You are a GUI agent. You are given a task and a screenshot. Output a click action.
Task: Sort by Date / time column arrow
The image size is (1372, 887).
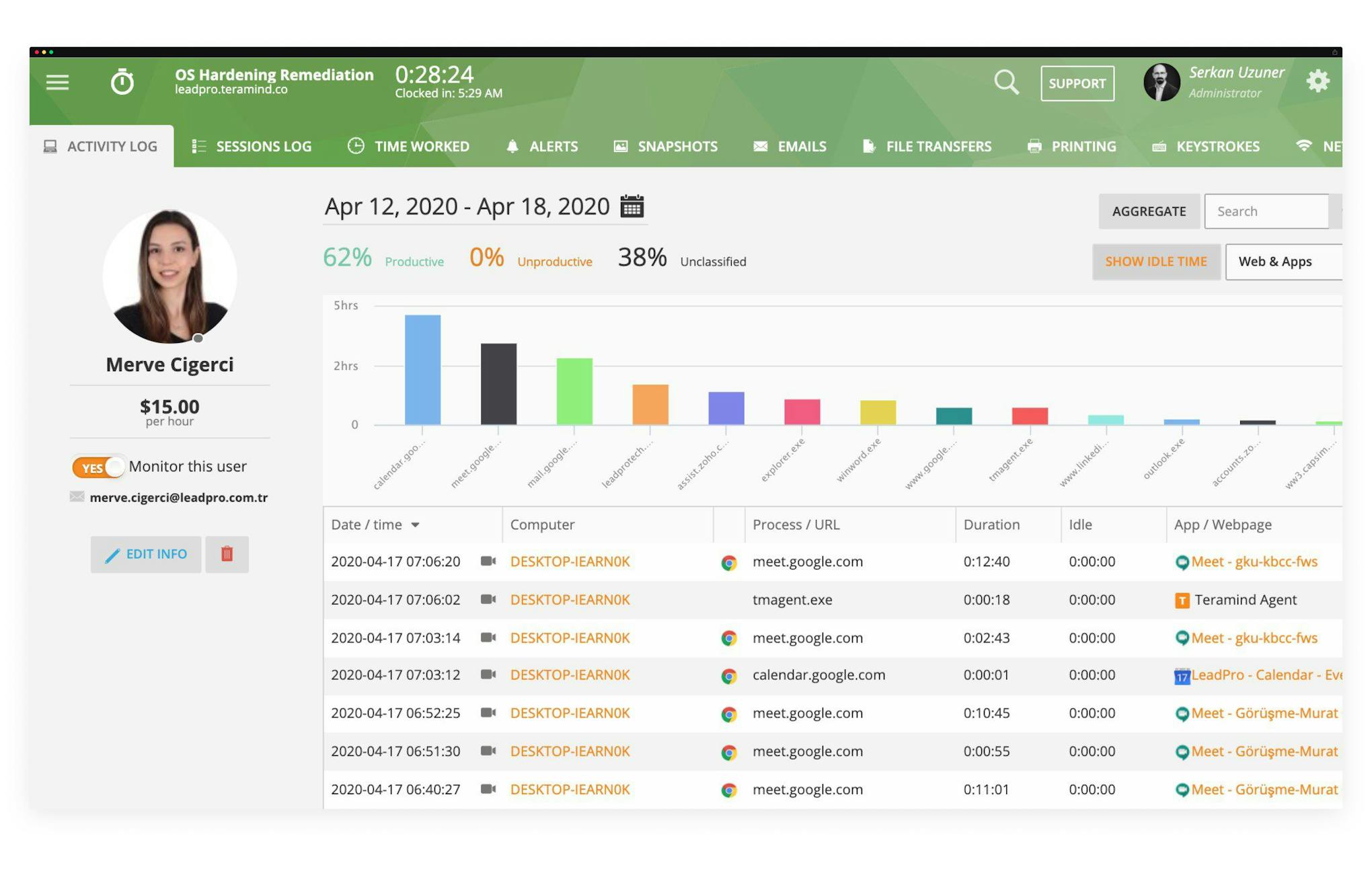click(x=415, y=525)
